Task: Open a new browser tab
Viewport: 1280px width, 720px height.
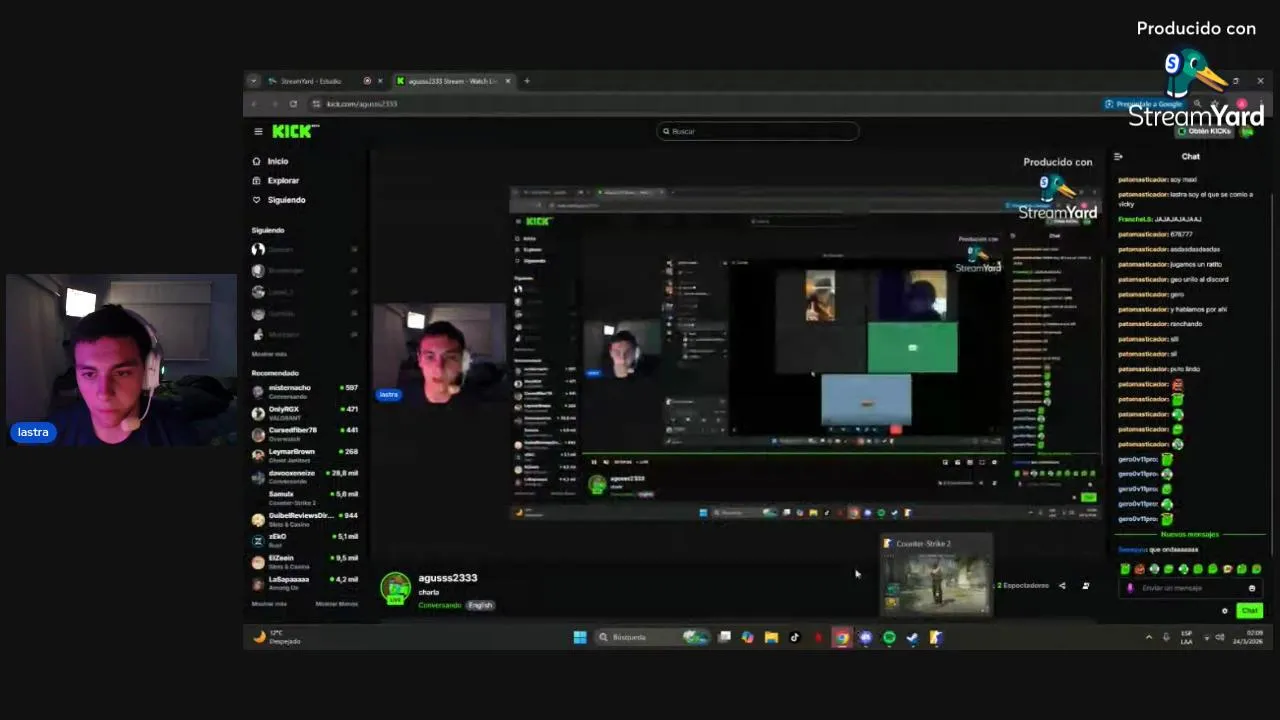Action: (x=527, y=81)
